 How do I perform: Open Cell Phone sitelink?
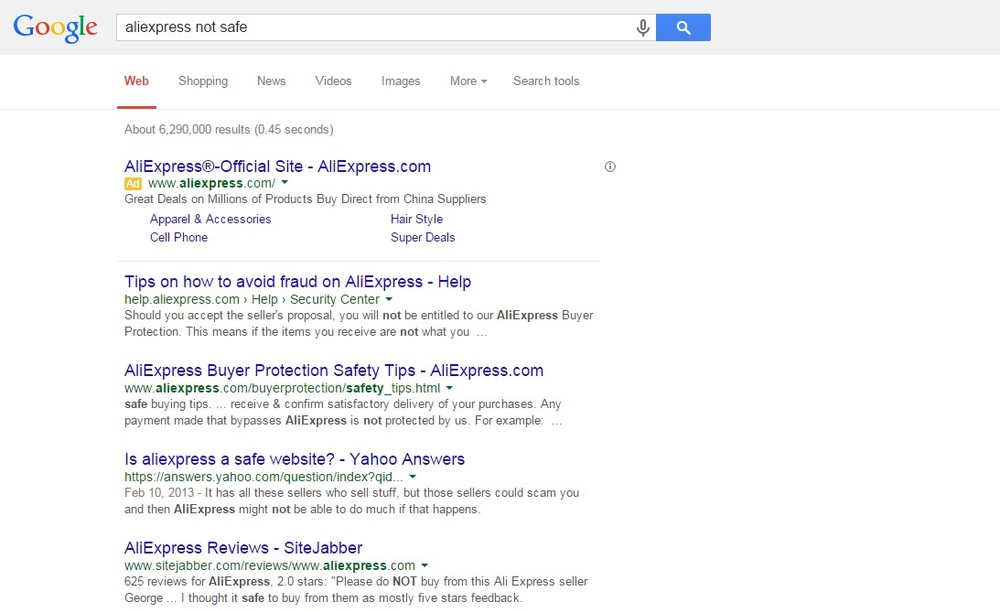[x=179, y=237]
